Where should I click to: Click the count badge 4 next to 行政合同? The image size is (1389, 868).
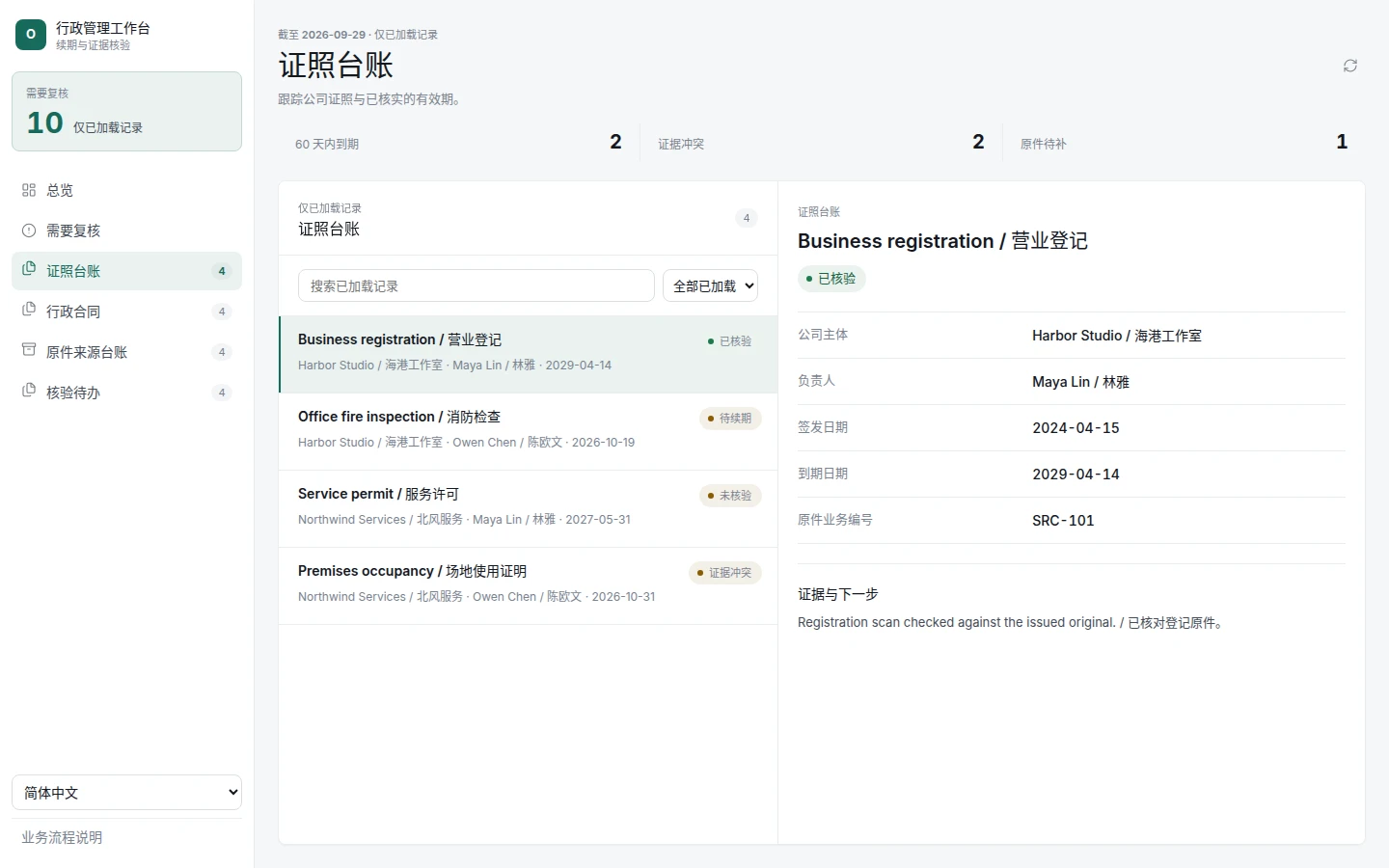pyautogui.click(x=222, y=312)
